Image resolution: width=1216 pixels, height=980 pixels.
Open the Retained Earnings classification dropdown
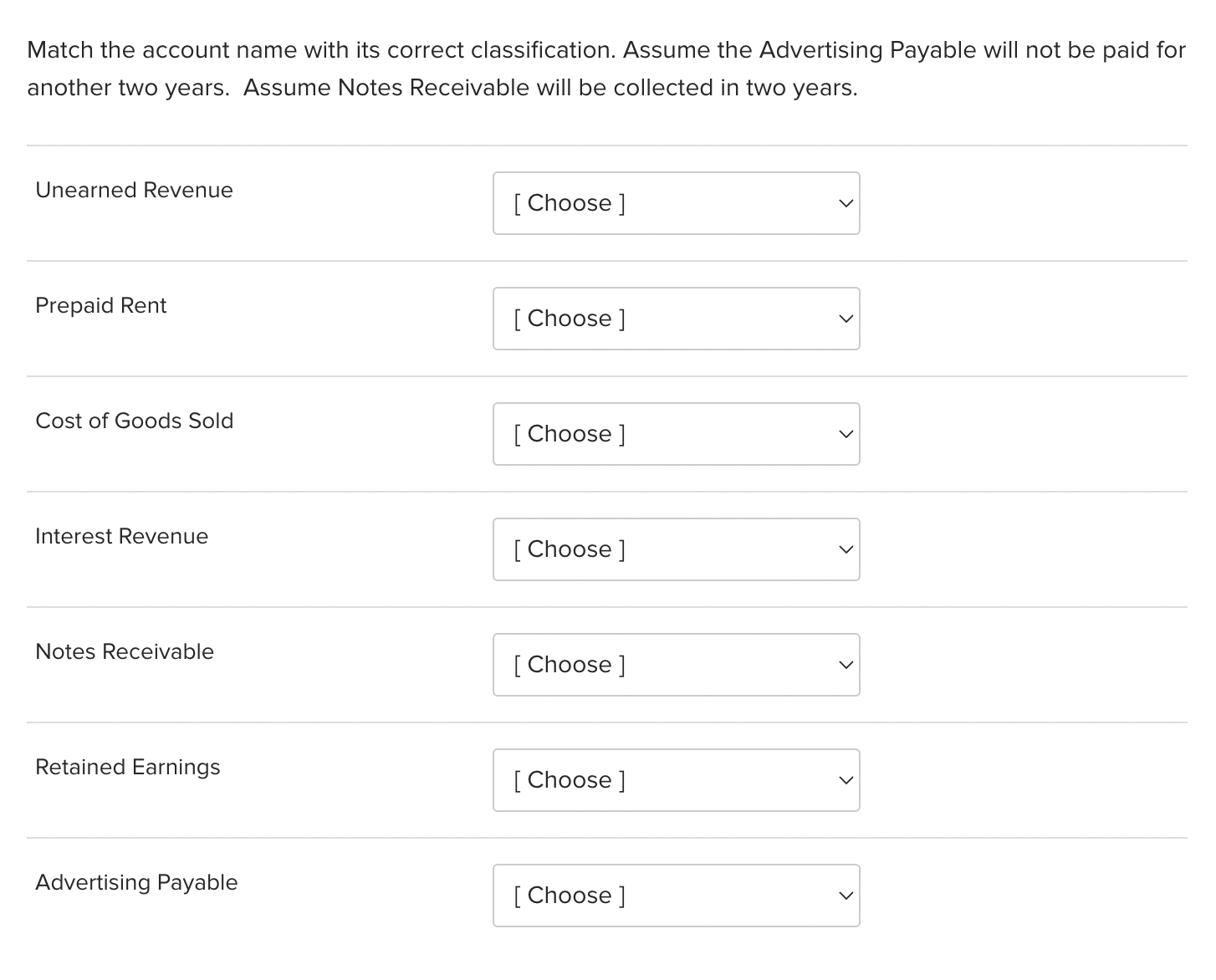676,780
